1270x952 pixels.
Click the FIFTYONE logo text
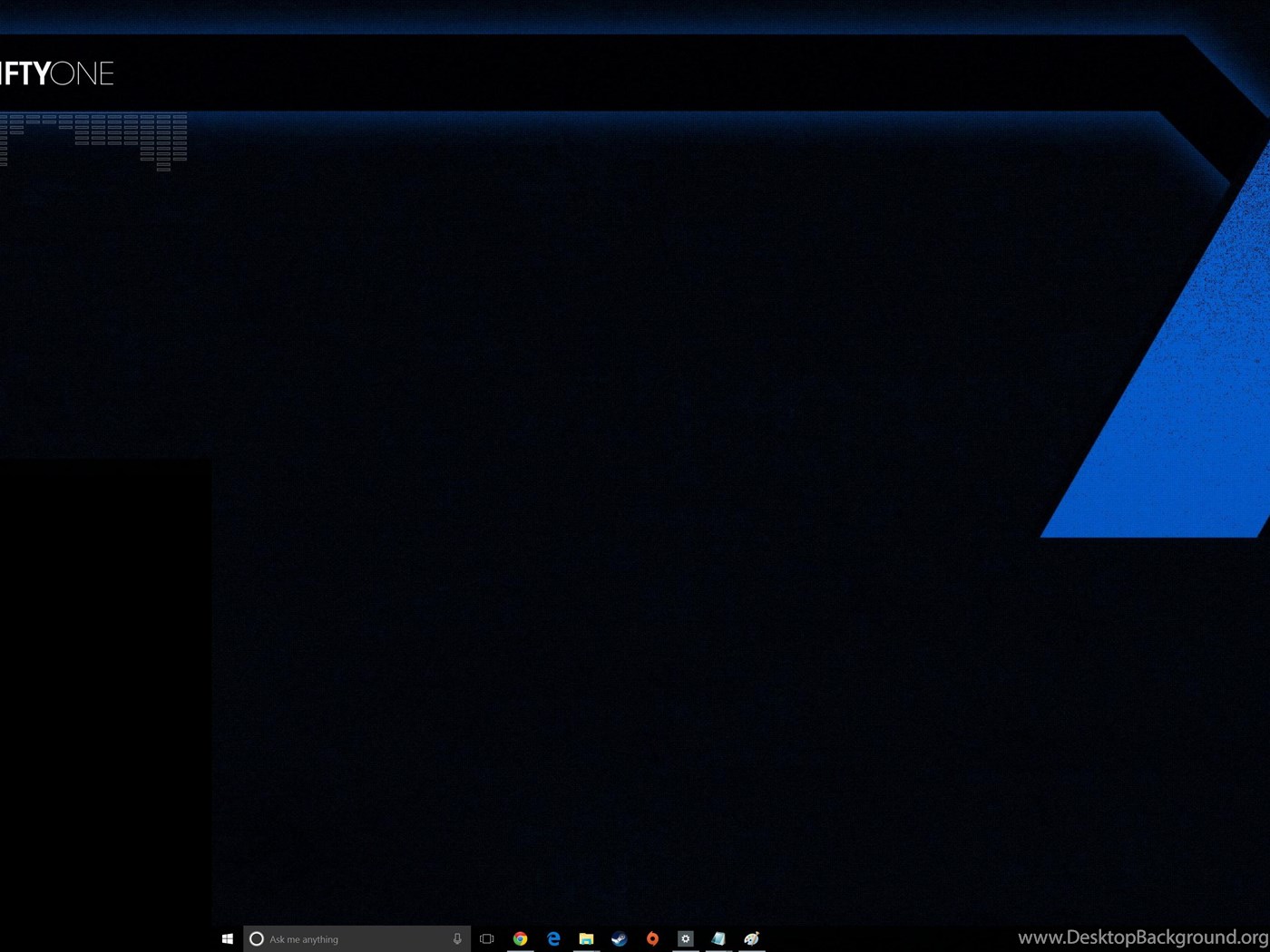56,73
